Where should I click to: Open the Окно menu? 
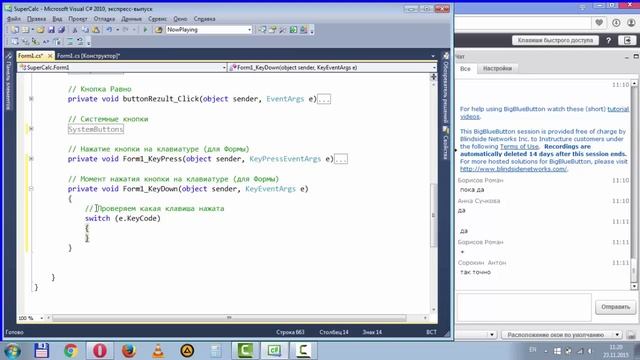click(x=180, y=19)
